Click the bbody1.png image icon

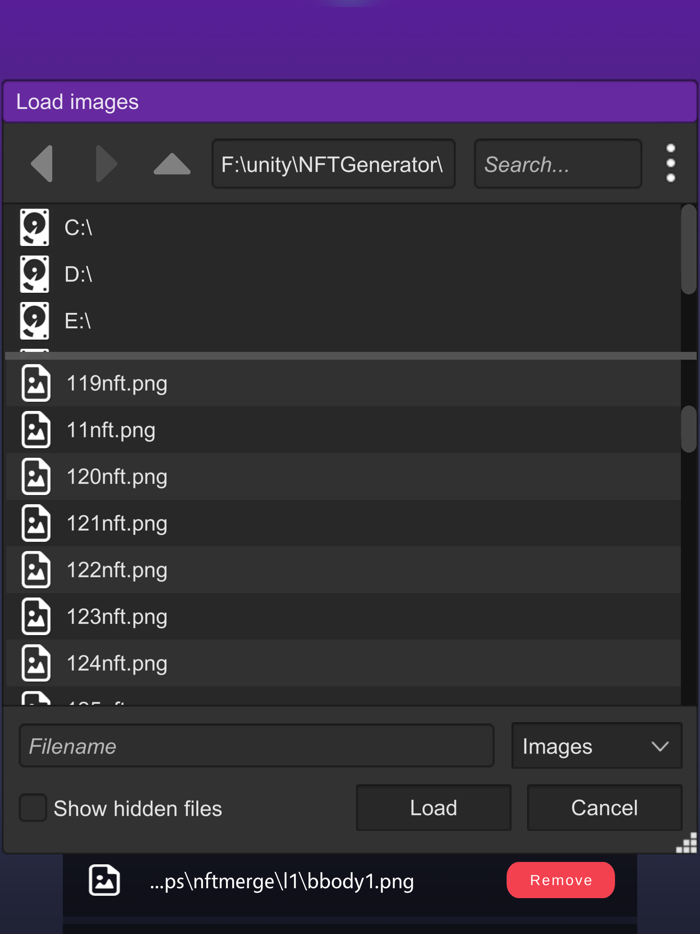pos(104,880)
